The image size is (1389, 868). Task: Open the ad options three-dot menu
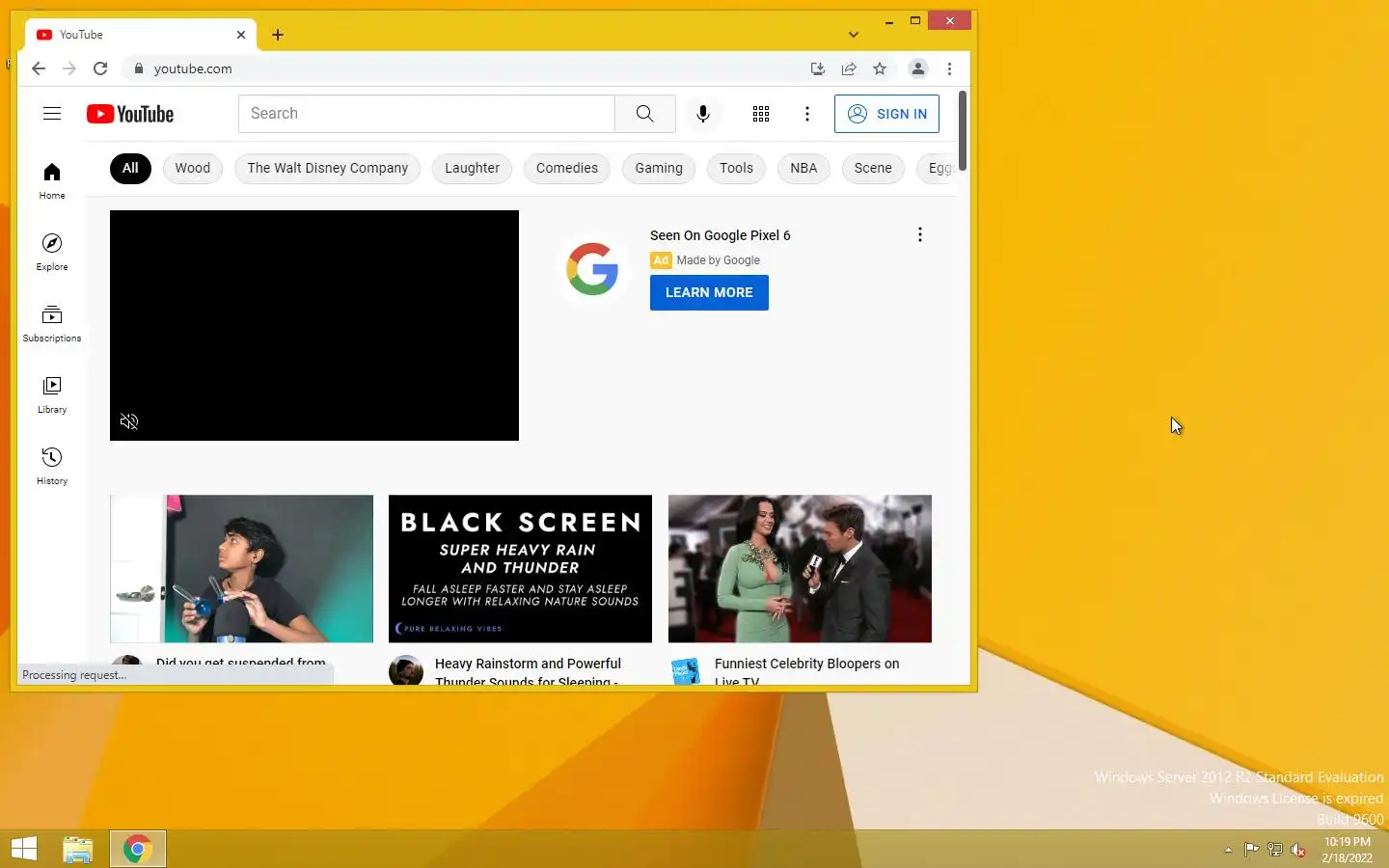click(920, 234)
